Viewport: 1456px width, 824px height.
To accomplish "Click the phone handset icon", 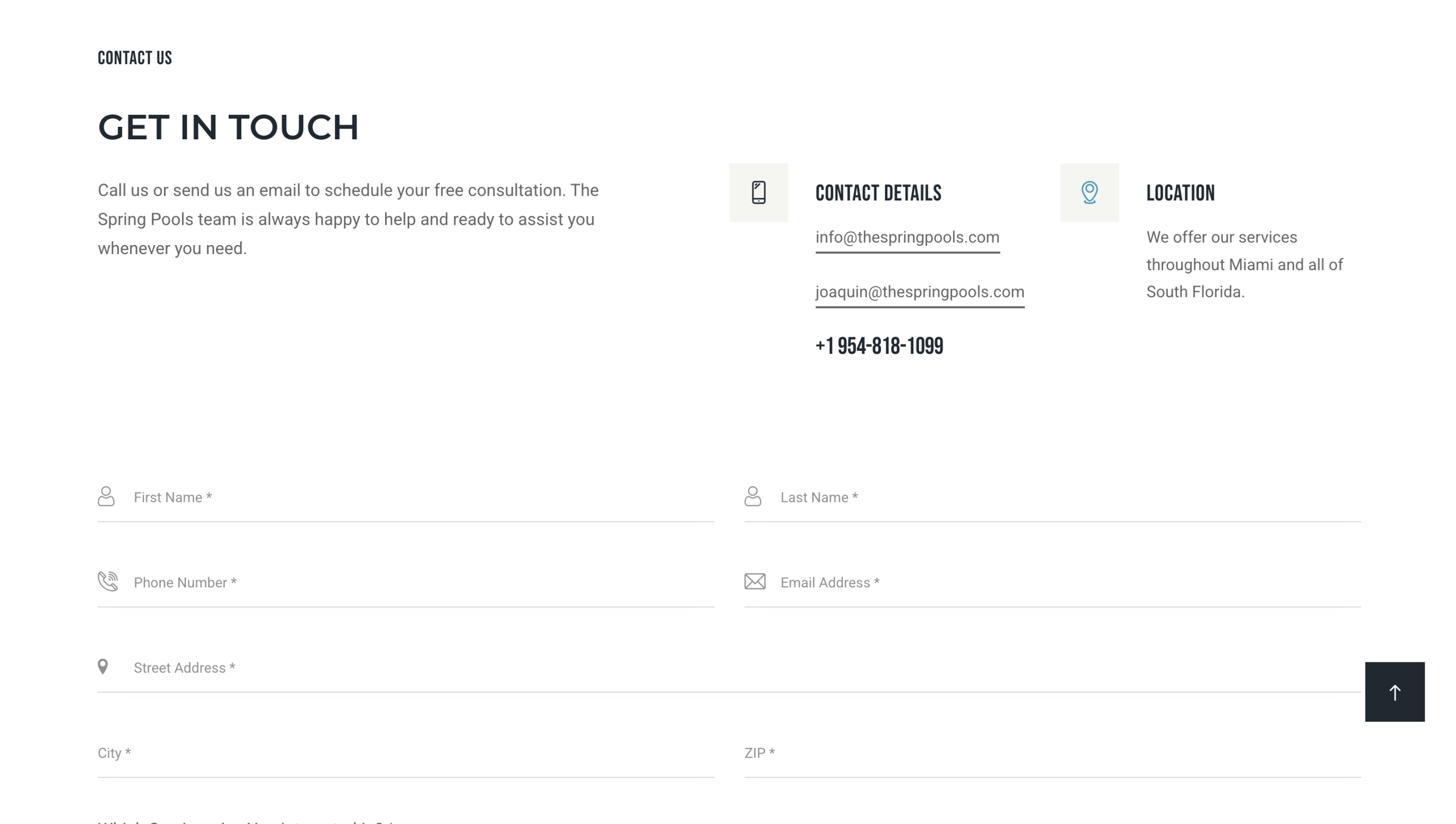I will click(x=107, y=581).
